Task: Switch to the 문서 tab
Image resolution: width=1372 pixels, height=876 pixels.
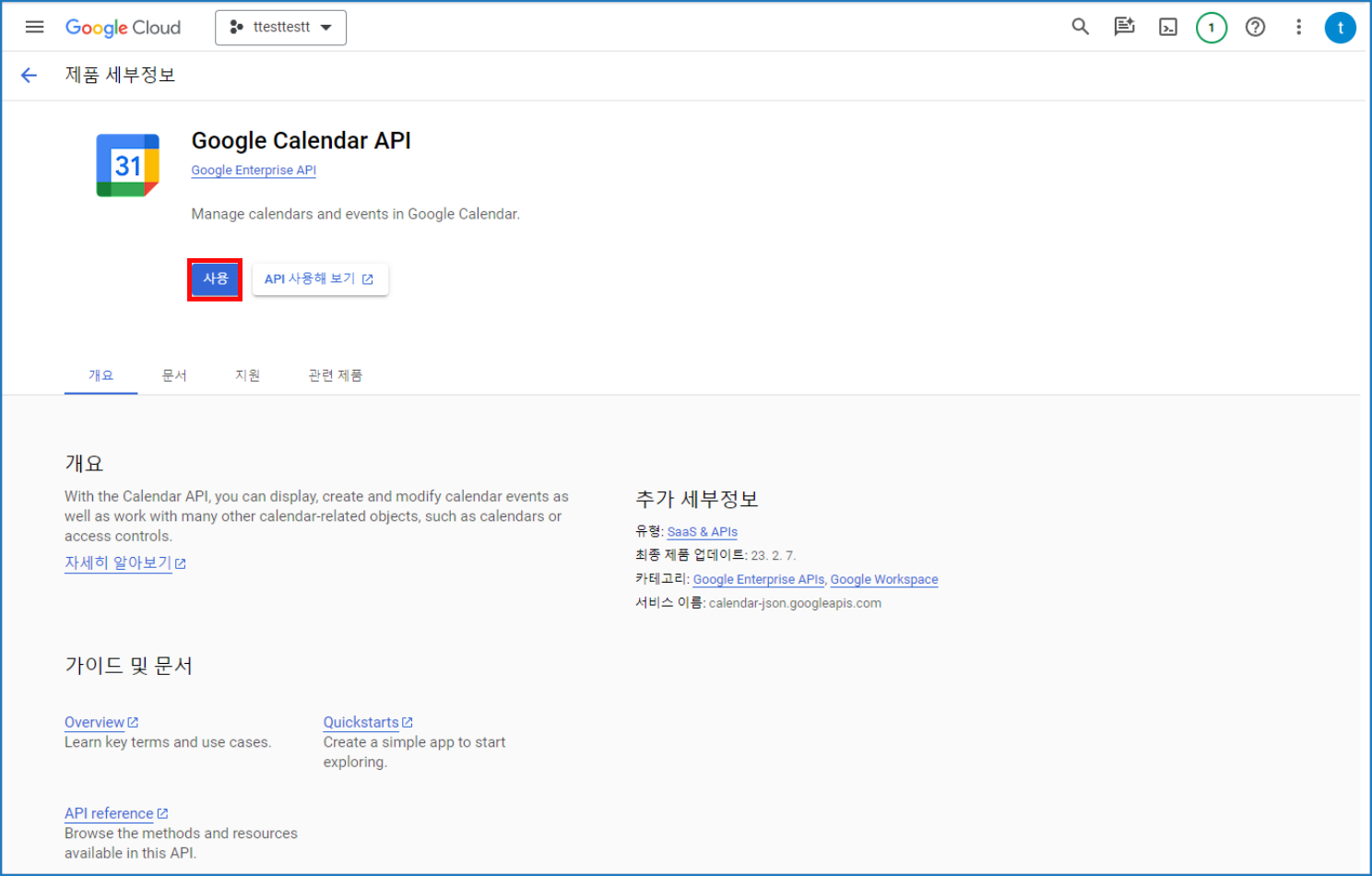Action: pyautogui.click(x=173, y=374)
